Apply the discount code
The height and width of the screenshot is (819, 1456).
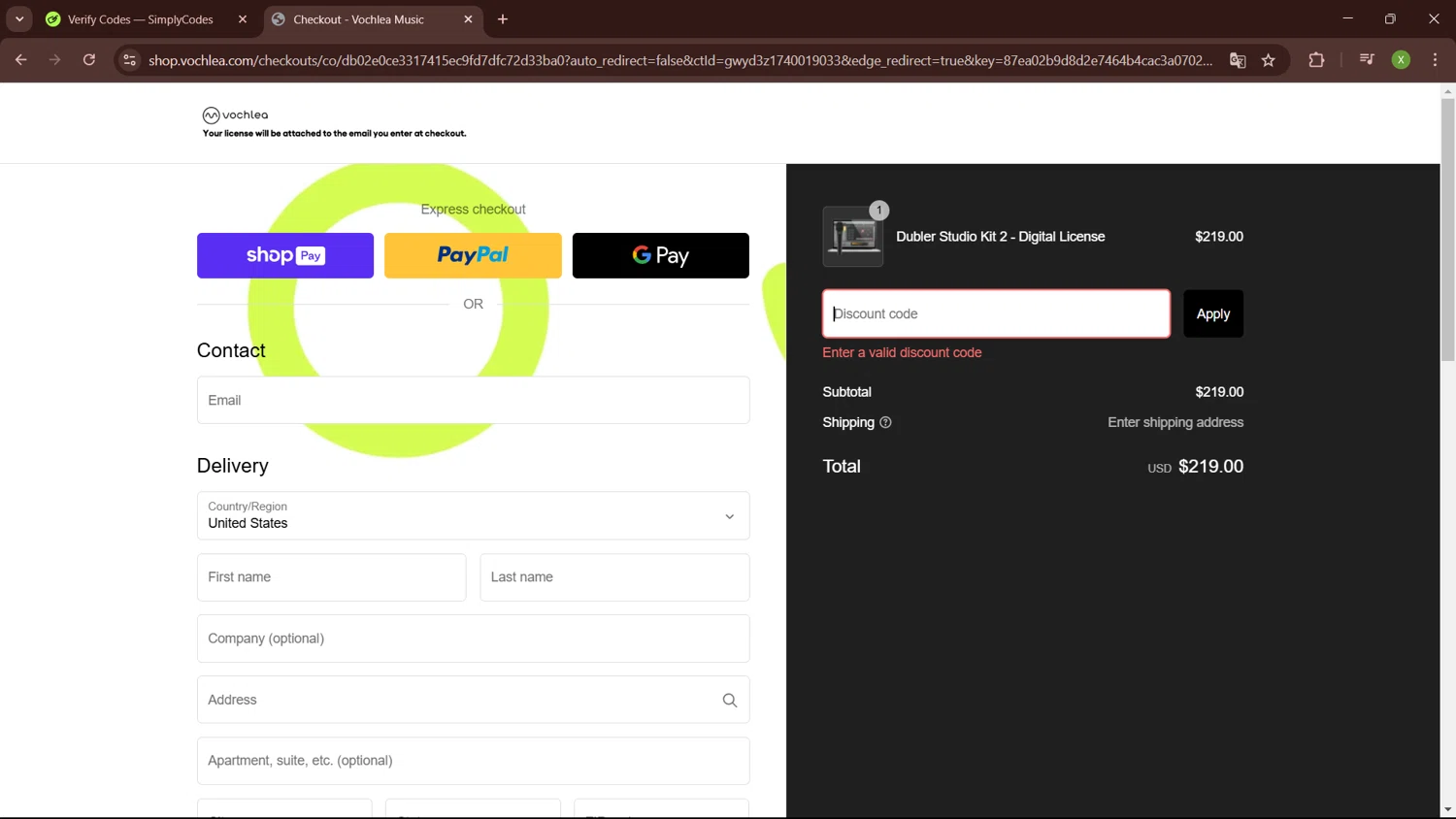click(1213, 313)
